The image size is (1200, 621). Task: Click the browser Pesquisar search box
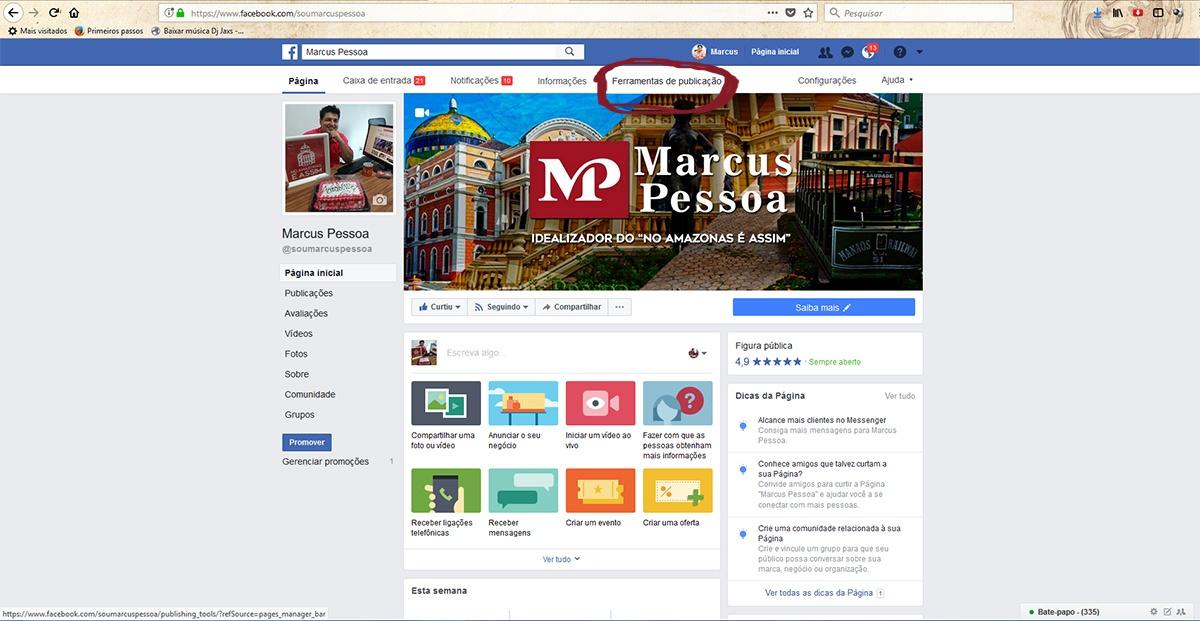pos(920,13)
